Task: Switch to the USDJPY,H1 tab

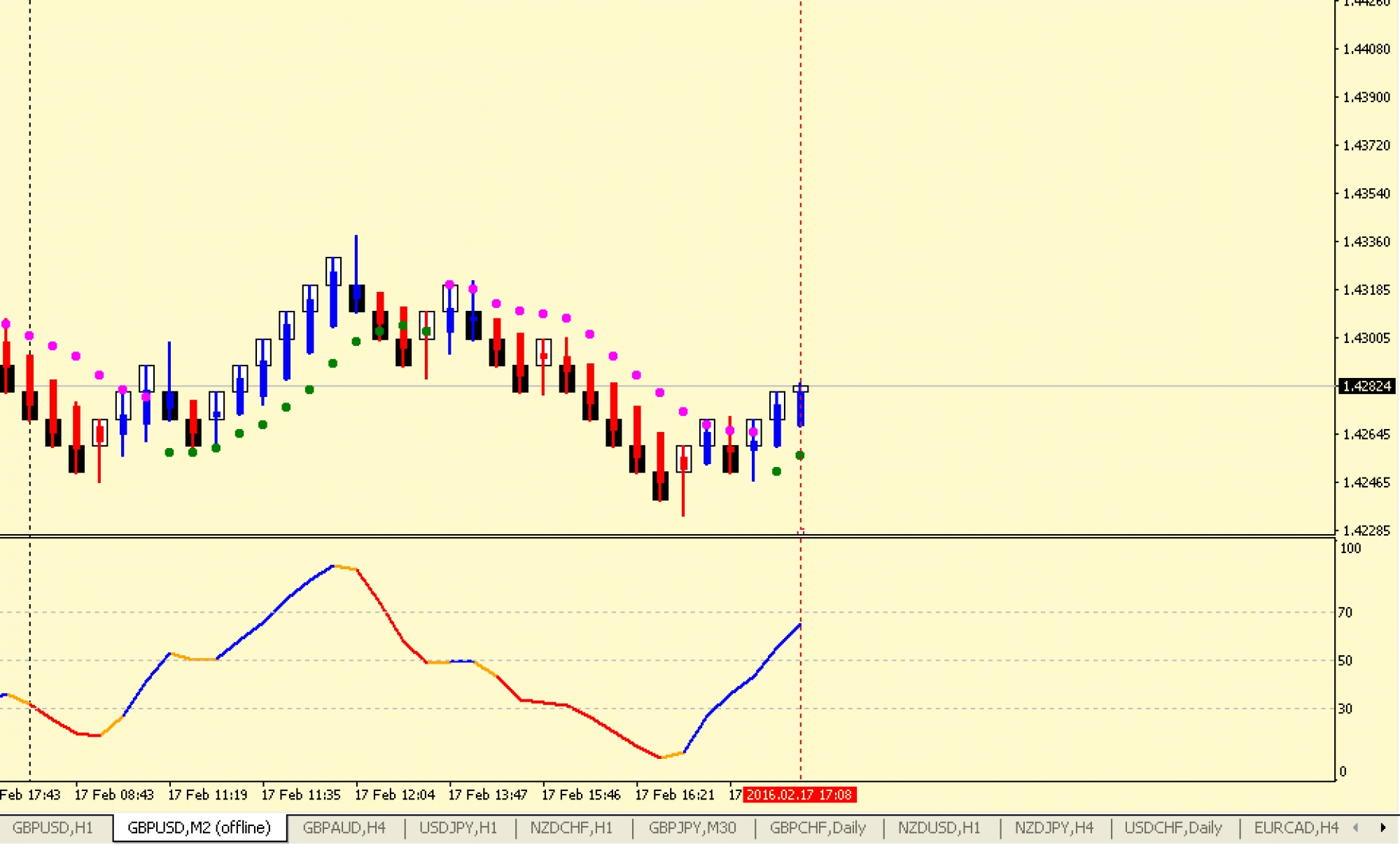Action: 458,828
